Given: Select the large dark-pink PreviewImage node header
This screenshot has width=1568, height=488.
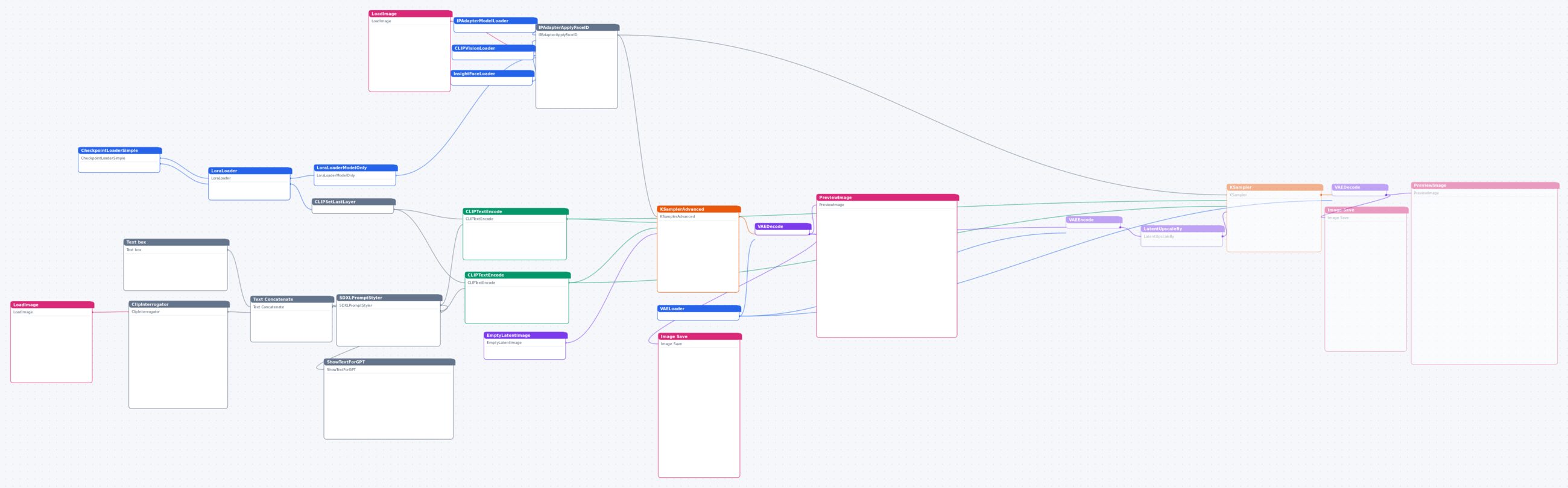Looking at the screenshot, I should (x=888, y=198).
